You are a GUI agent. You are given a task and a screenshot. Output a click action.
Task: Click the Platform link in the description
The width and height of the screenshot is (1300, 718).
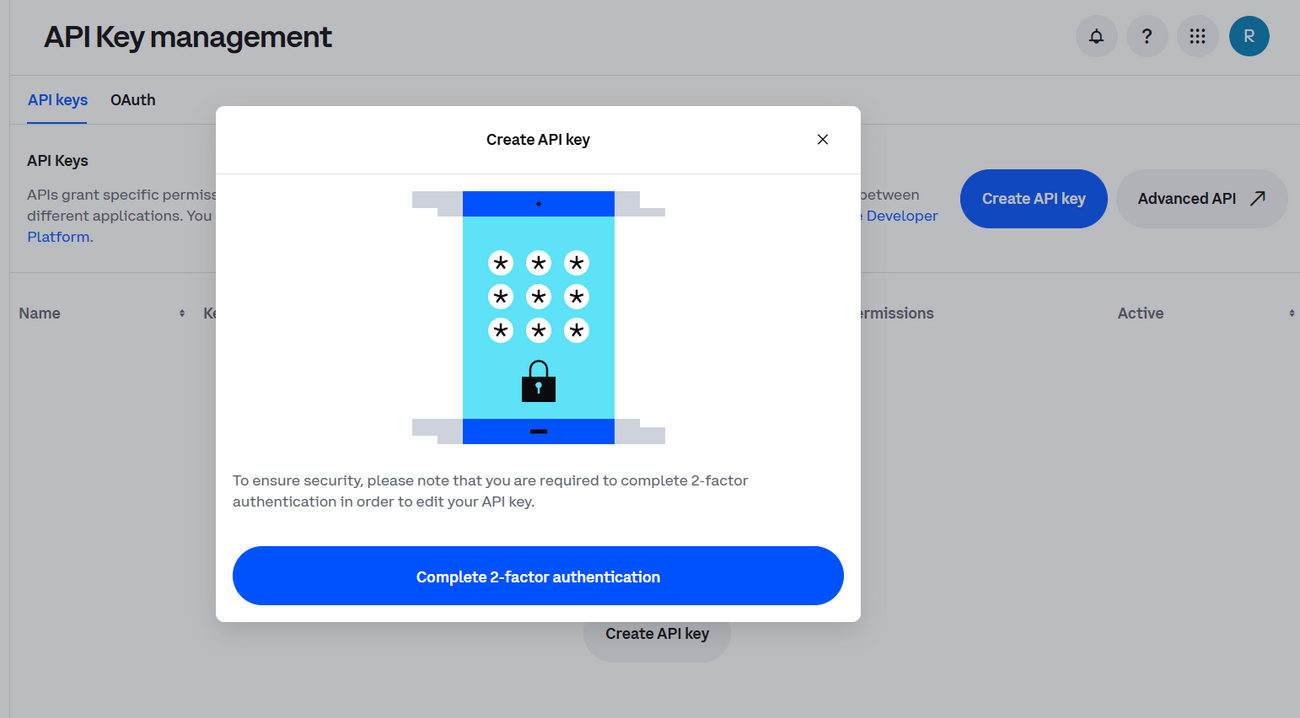[58, 236]
